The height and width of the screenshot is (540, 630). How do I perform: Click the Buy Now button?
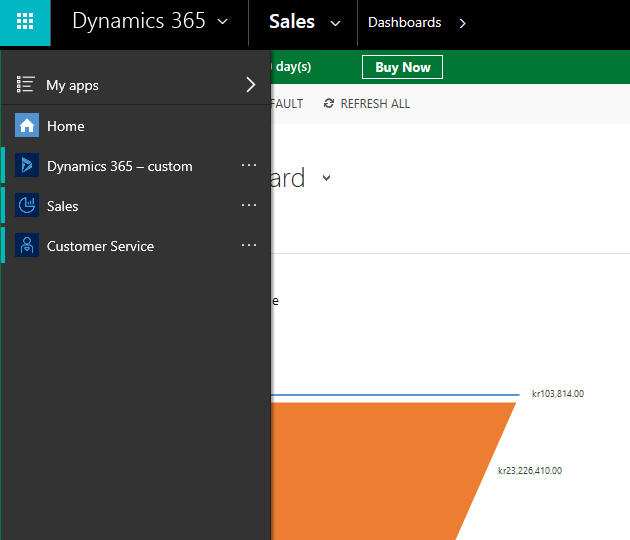[x=402, y=67]
